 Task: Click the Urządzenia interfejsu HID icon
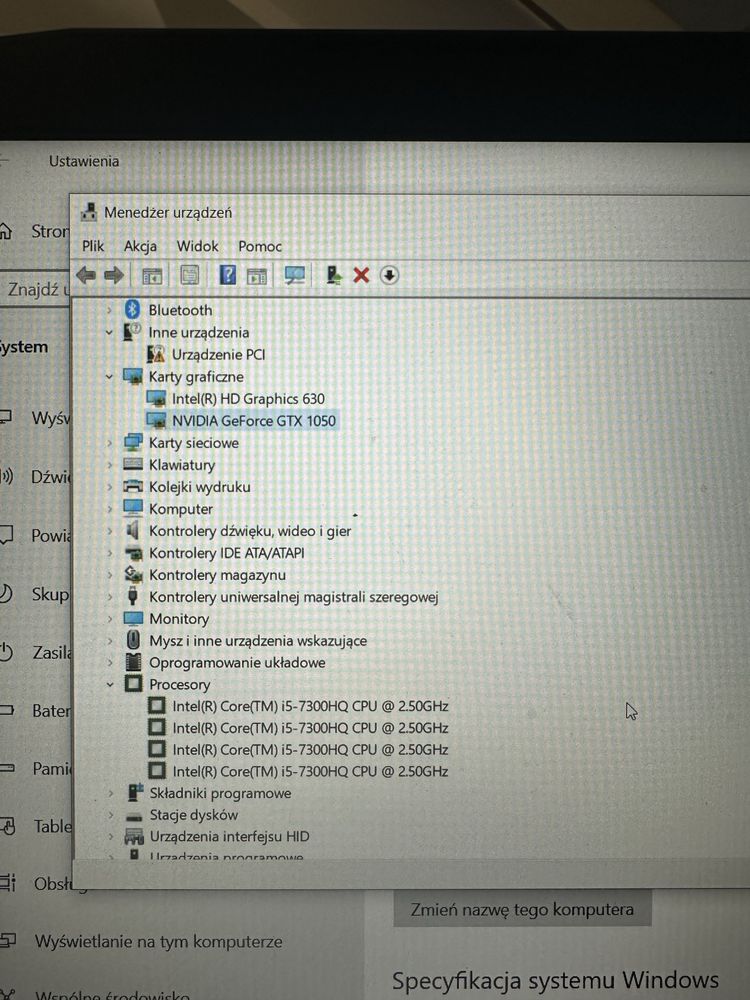tap(134, 836)
